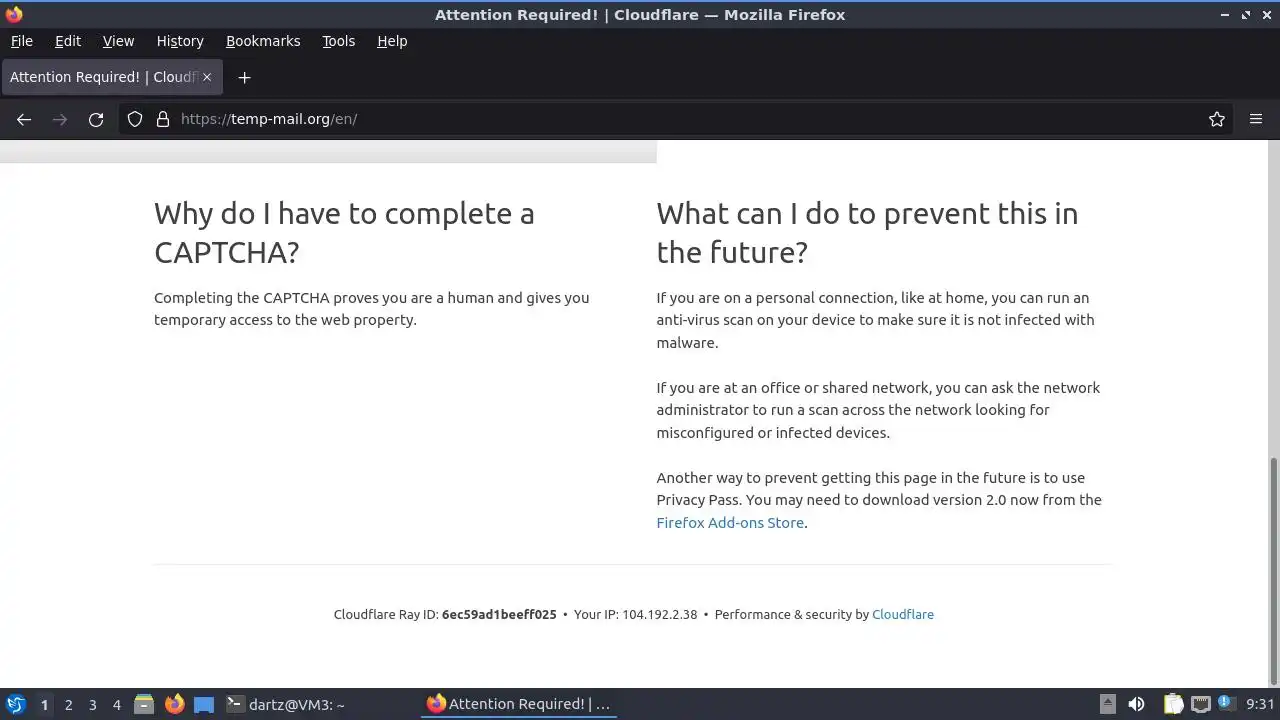1280x720 pixels.
Task: Switch to workspace 3
Action: tap(92, 705)
